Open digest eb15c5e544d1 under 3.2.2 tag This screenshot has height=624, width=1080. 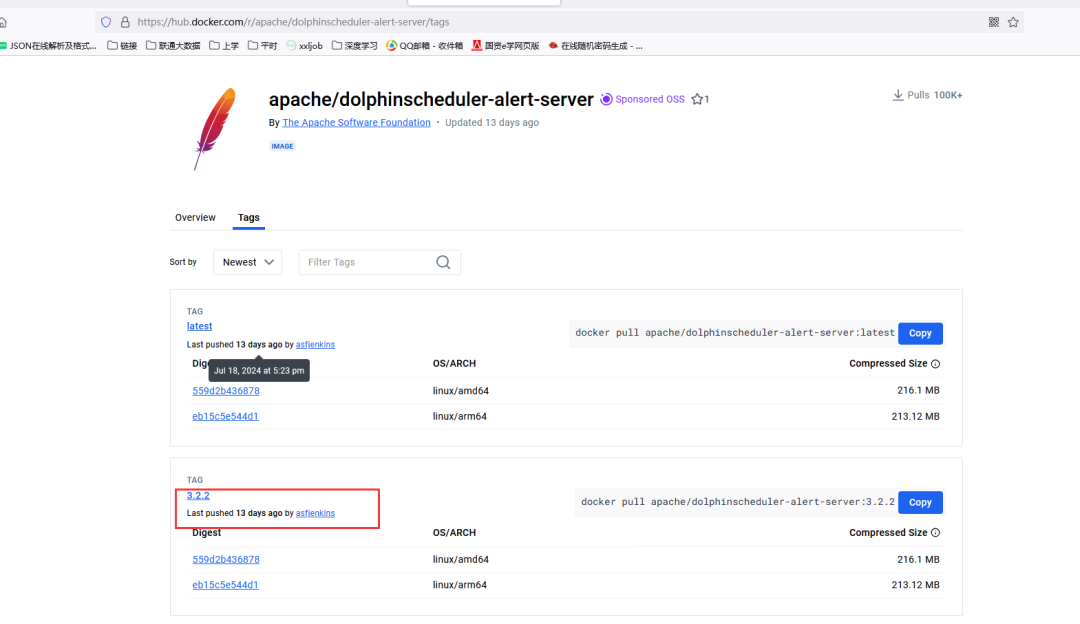tap(225, 585)
